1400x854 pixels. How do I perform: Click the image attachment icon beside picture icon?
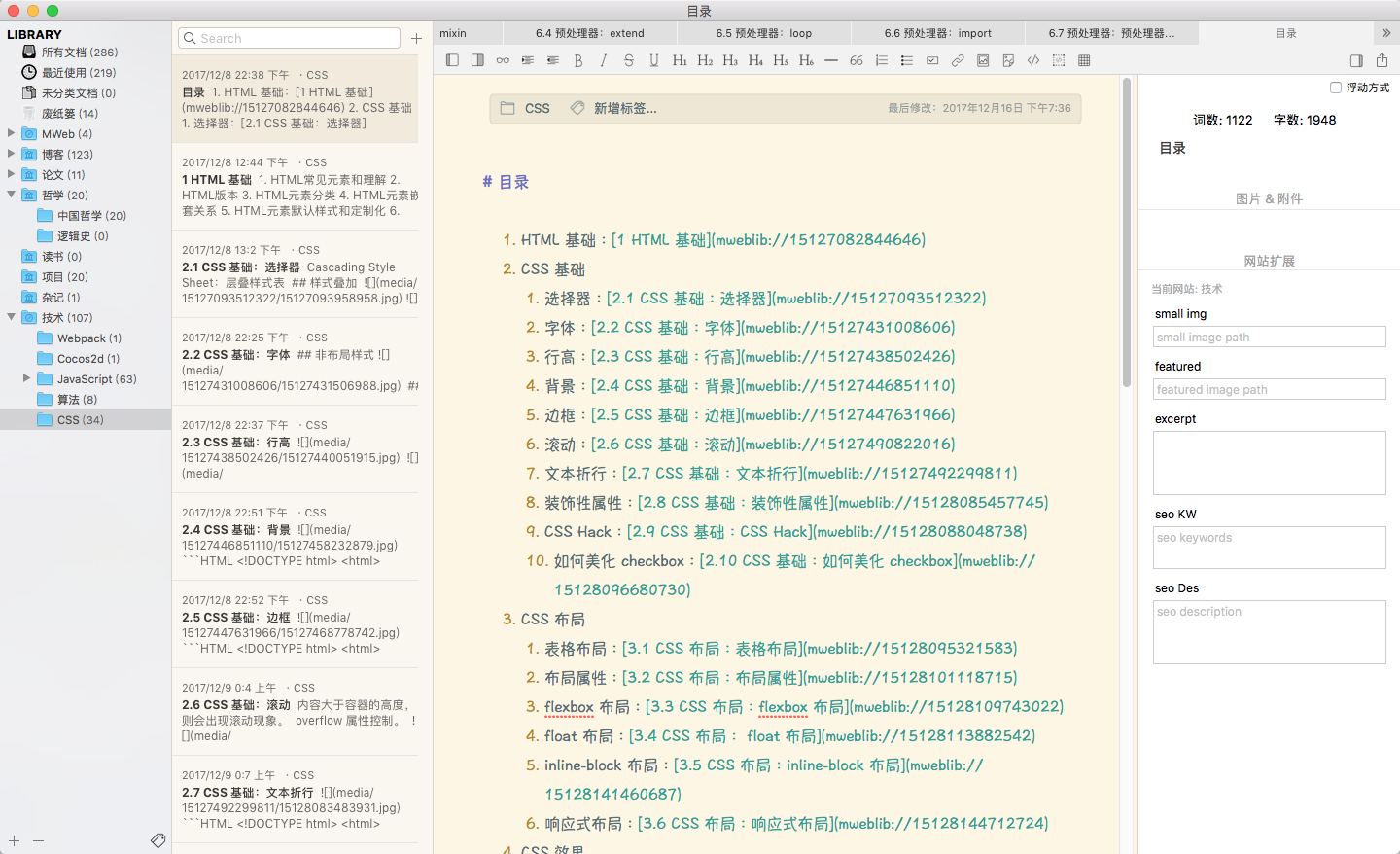[1008, 60]
